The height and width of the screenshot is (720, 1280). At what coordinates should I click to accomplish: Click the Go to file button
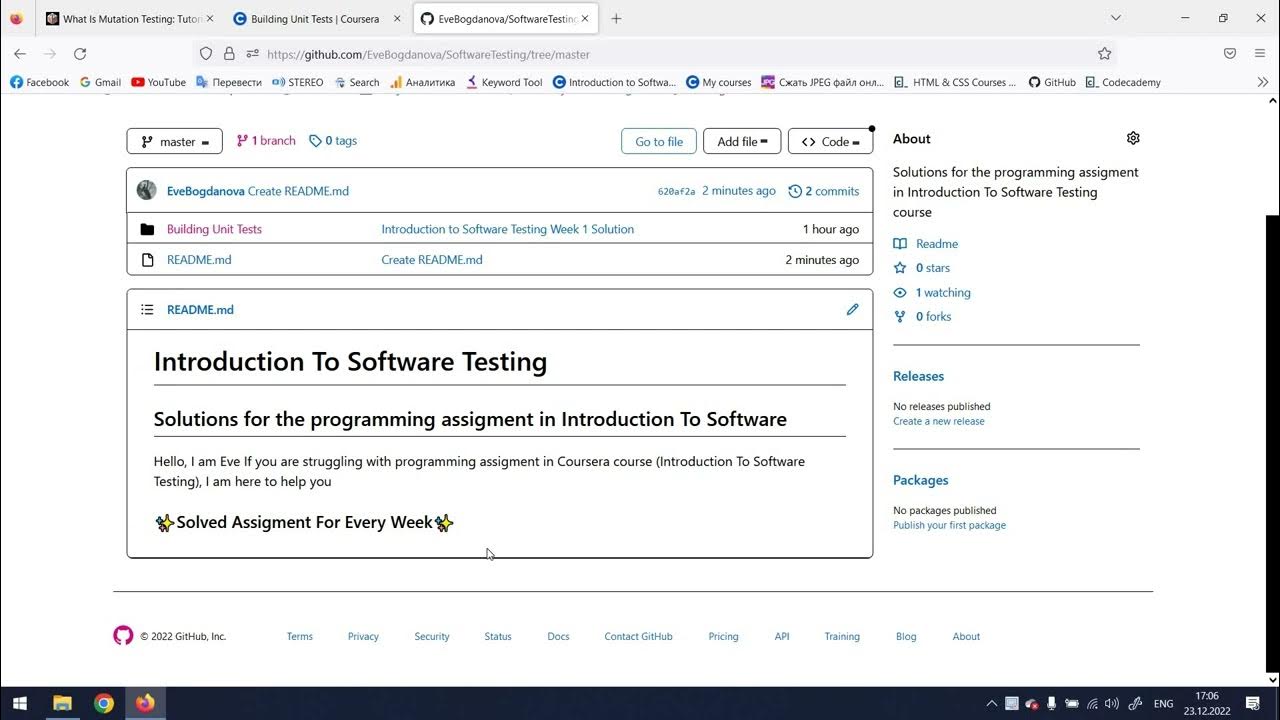[659, 141]
